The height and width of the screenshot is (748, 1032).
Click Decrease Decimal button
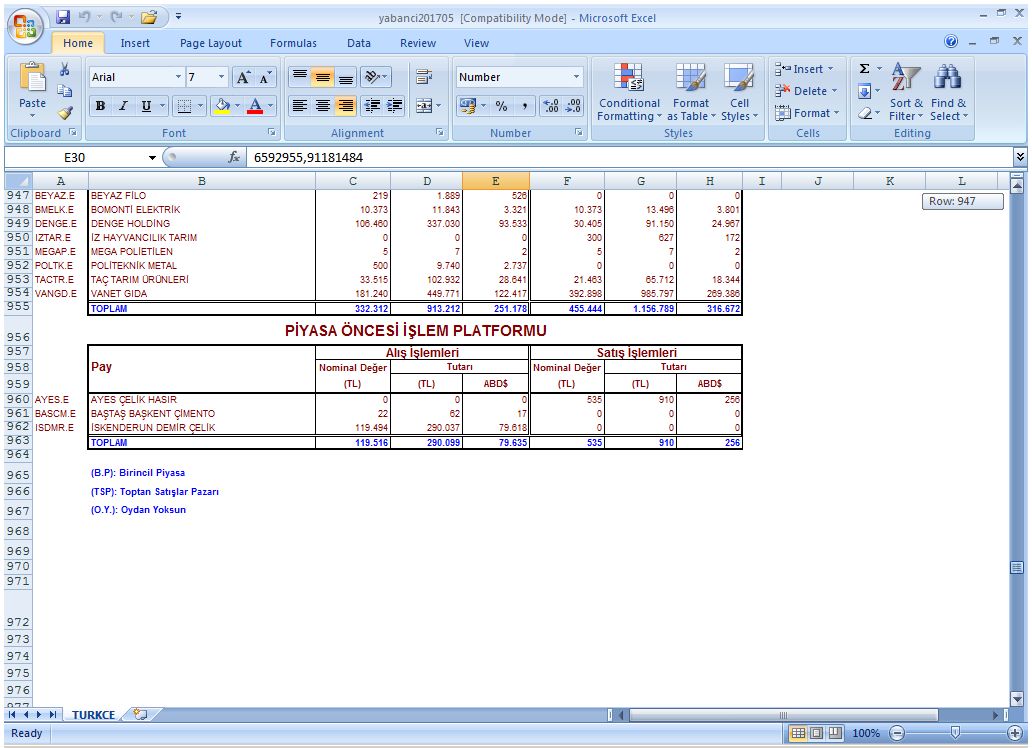point(573,105)
